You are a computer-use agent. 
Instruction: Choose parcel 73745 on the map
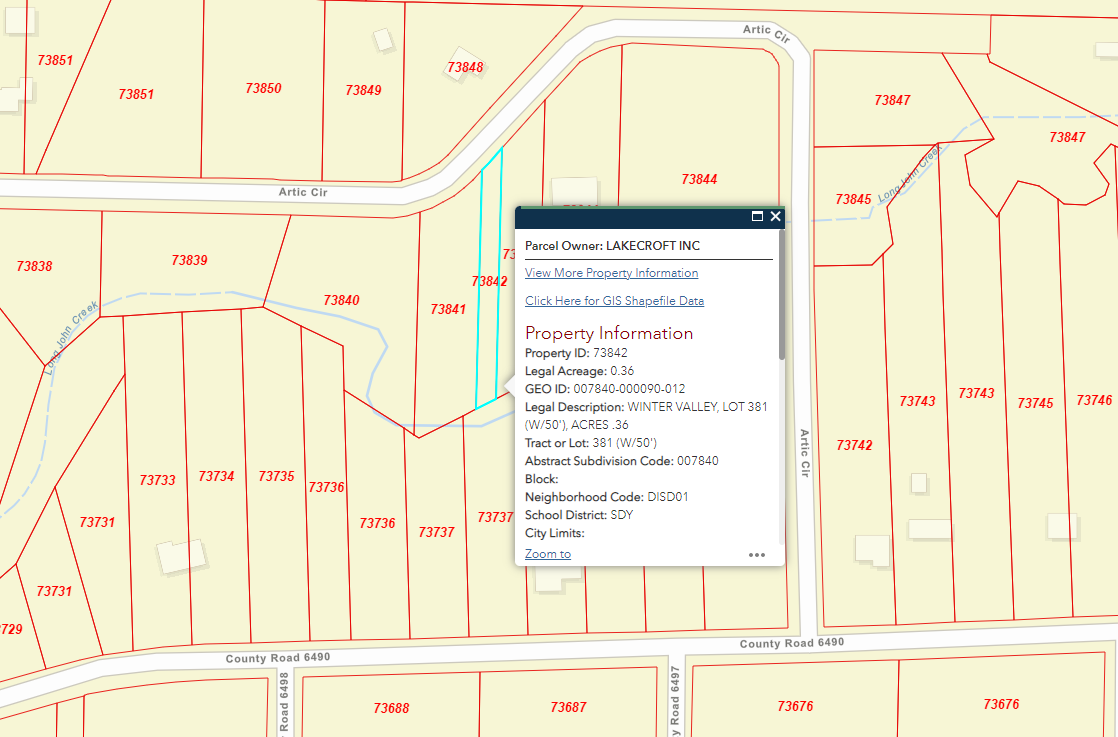pos(1035,403)
